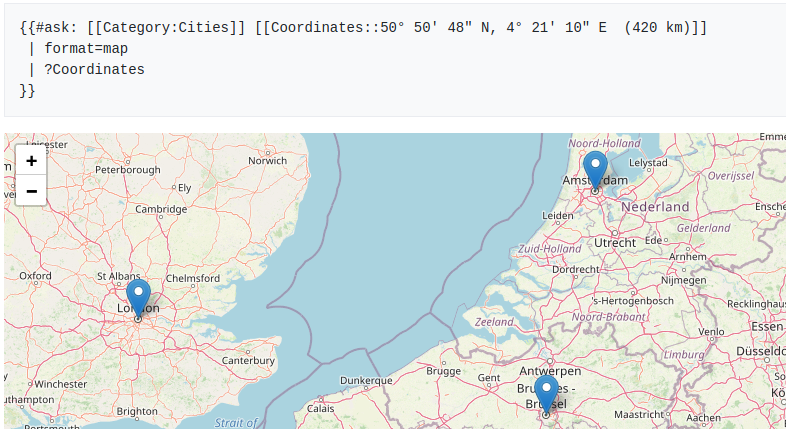Viewport: 786px width, 429px height.
Task: Zoom out with the map minus button
Action: (31, 190)
